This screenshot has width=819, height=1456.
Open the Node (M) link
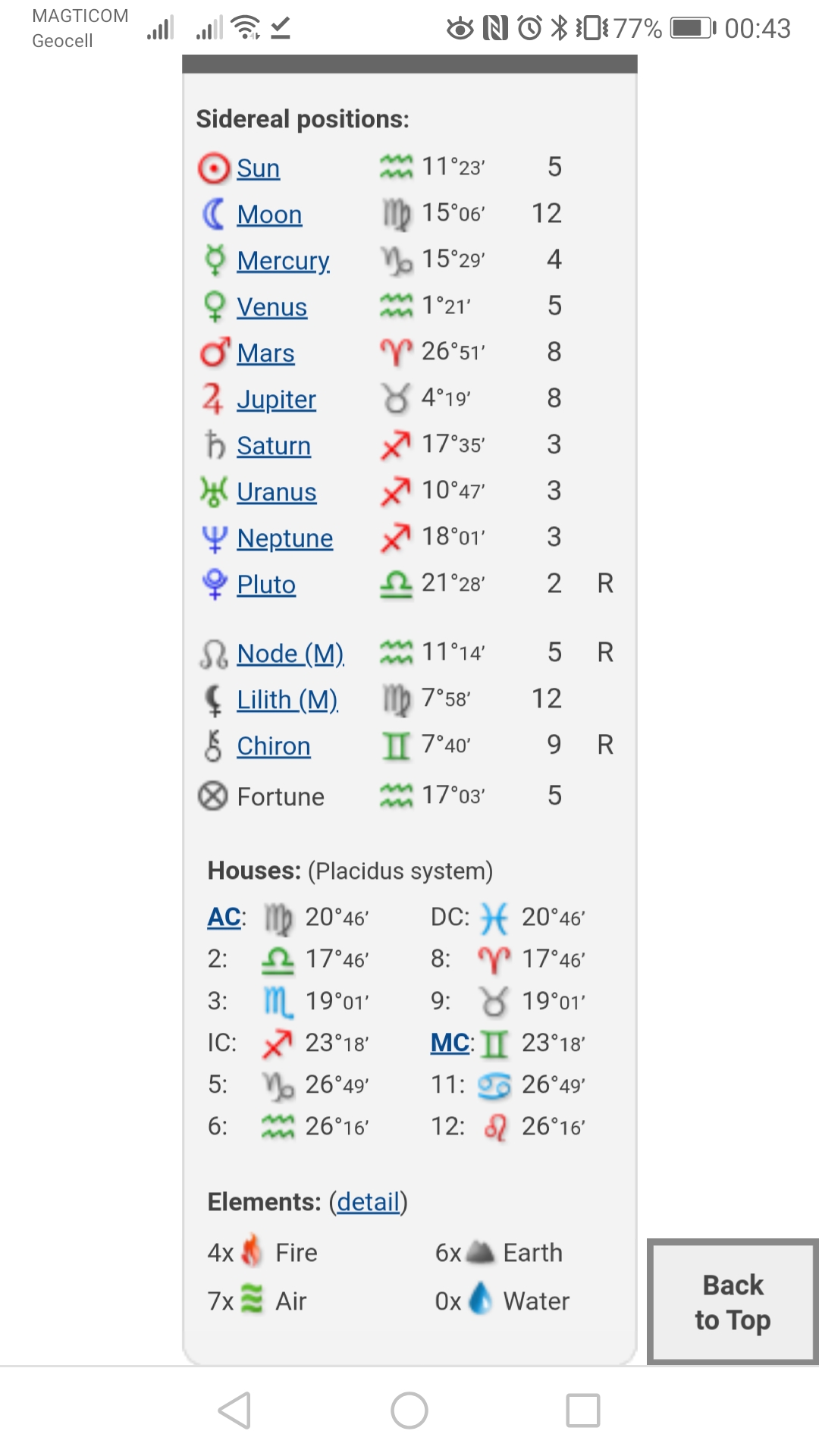[x=290, y=654]
